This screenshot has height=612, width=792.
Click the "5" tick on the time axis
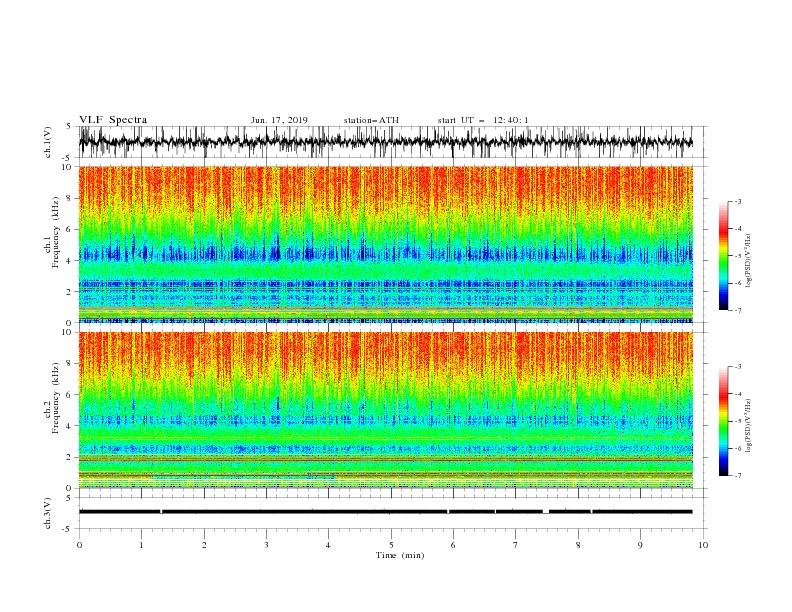(391, 545)
